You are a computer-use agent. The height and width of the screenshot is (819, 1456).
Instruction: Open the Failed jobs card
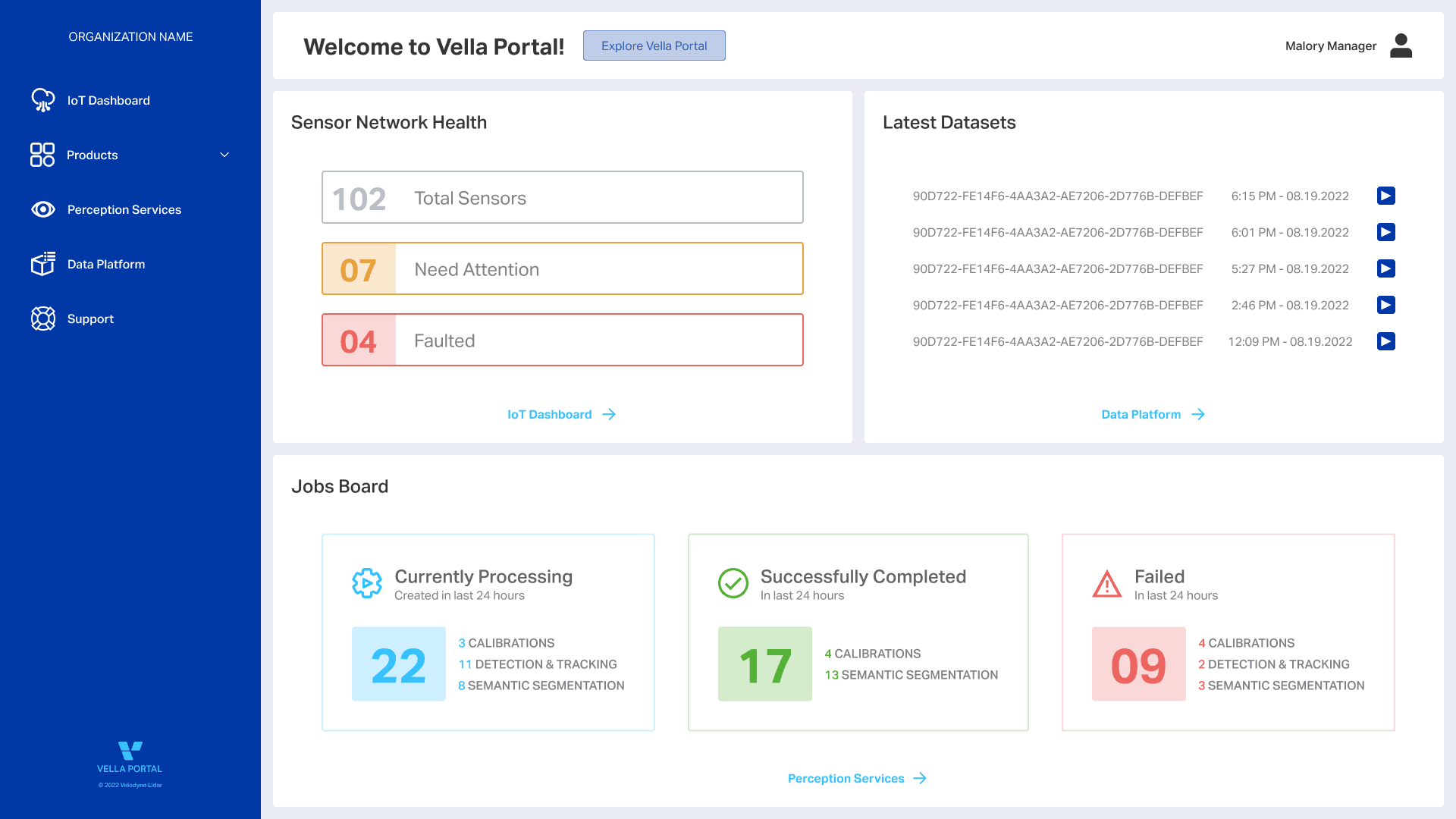pyautogui.click(x=1228, y=632)
